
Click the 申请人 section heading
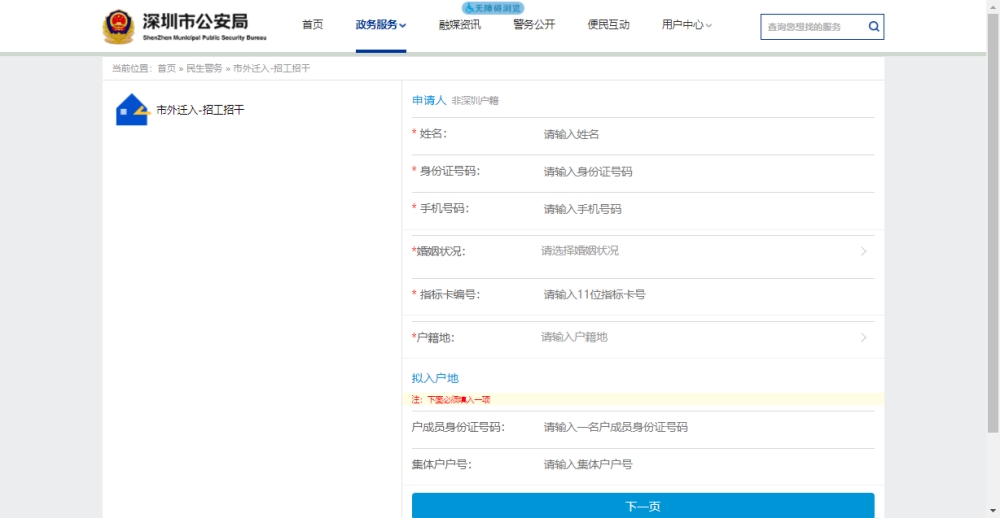click(429, 100)
